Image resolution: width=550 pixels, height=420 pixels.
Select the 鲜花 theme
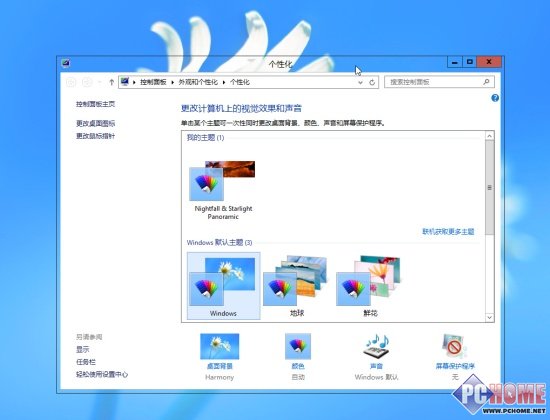(370, 286)
